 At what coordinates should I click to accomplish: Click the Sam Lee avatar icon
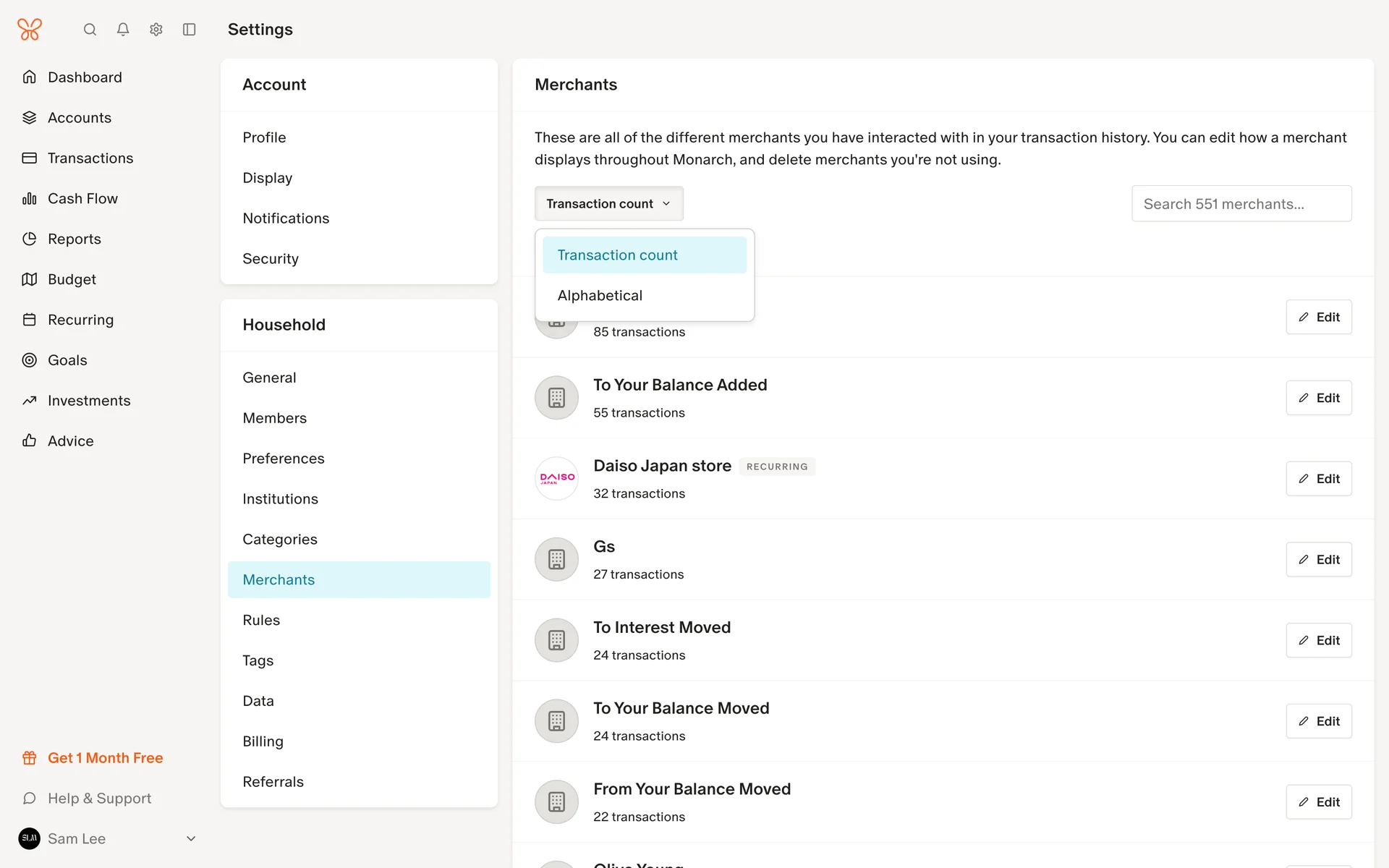(x=30, y=838)
